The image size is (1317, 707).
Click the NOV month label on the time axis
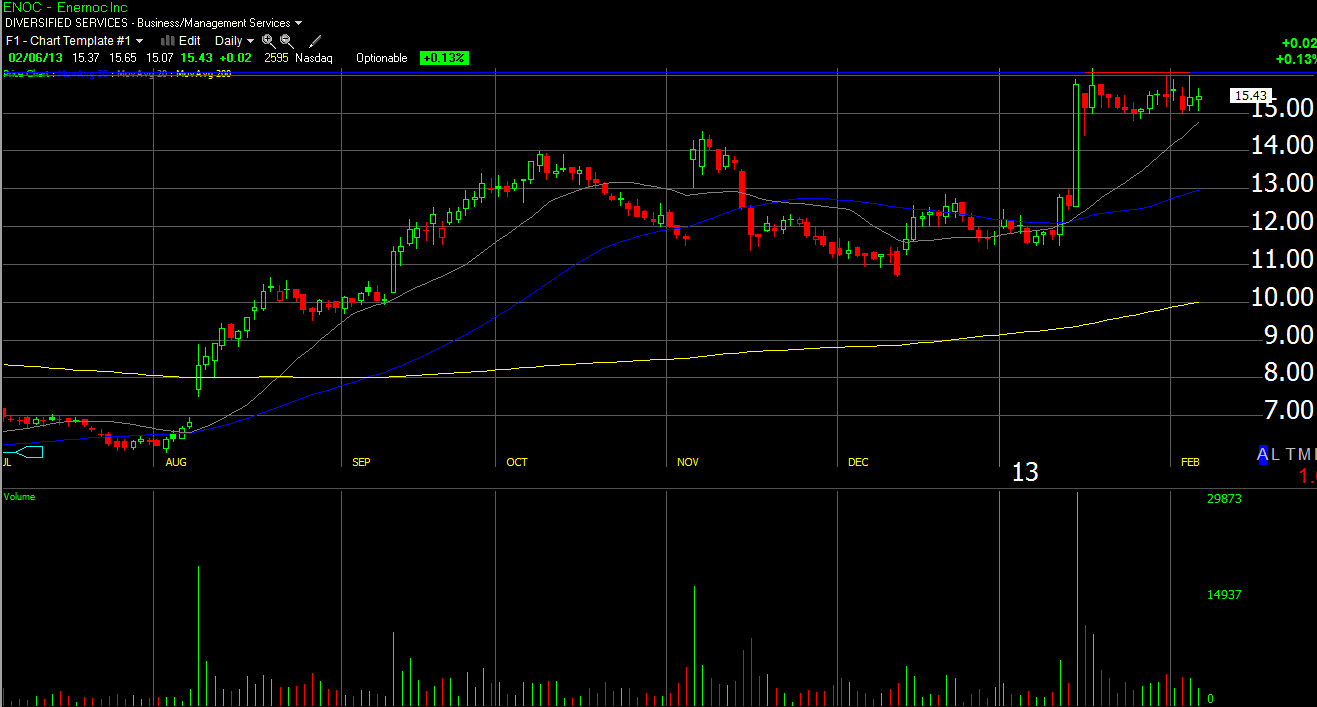[x=688, y=462]
